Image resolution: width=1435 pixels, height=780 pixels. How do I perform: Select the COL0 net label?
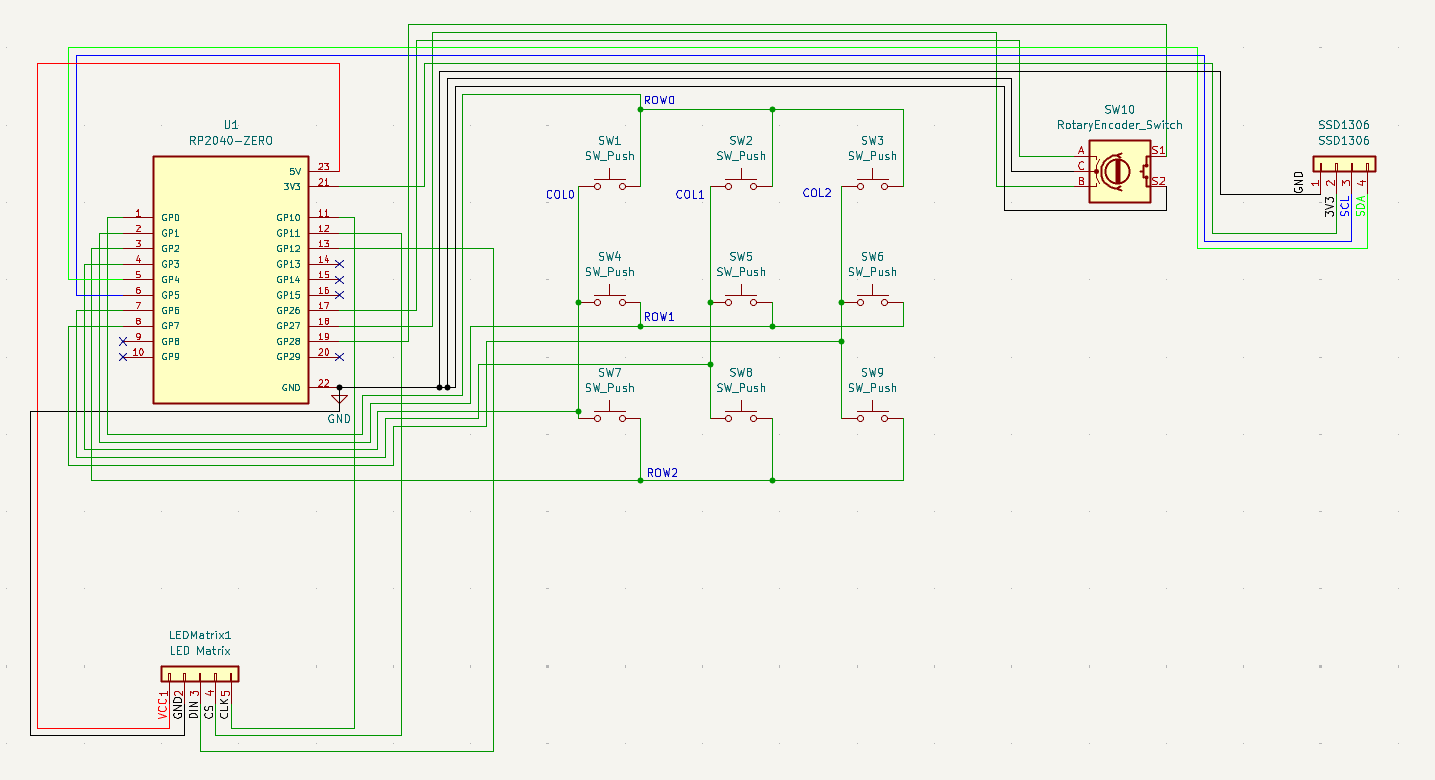[x=560, y=194]
